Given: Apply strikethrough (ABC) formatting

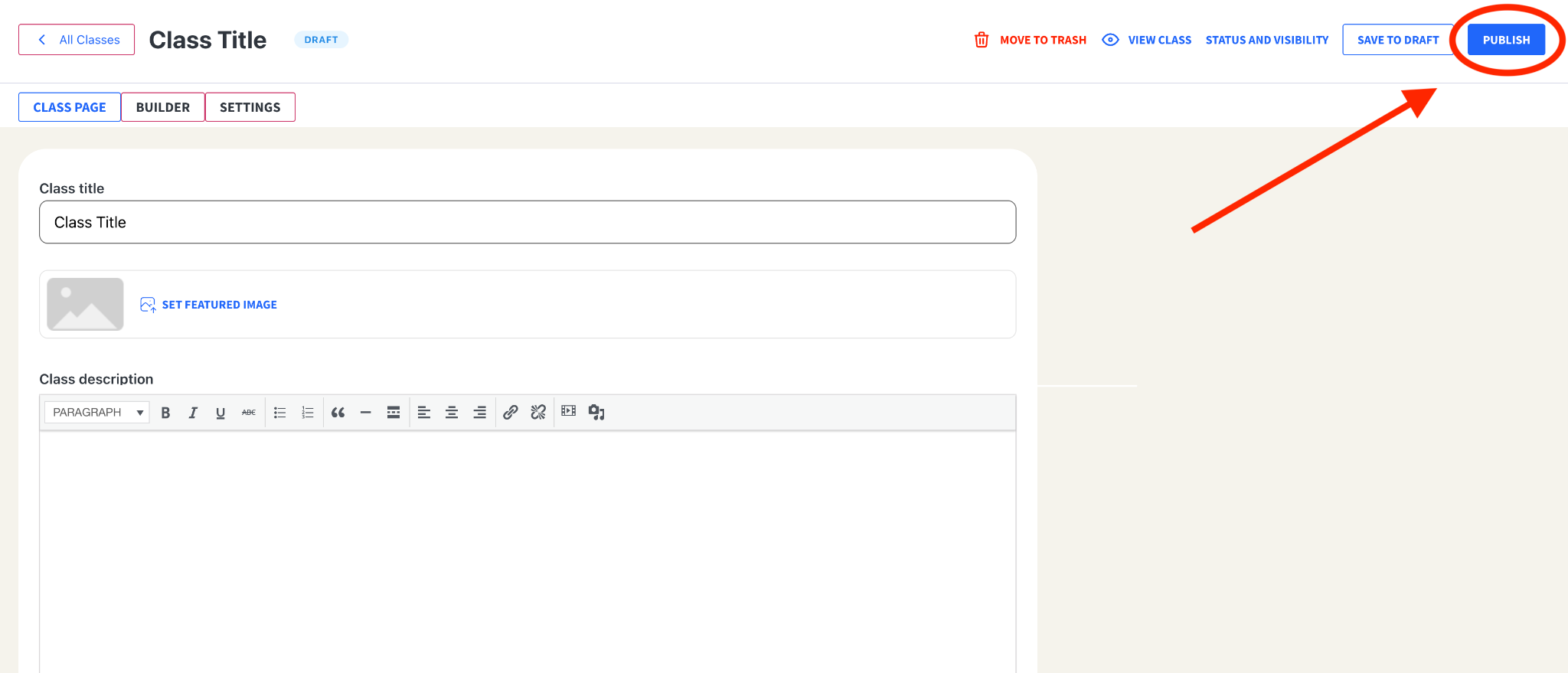Looking at the screenshot, I should [249, 413].
